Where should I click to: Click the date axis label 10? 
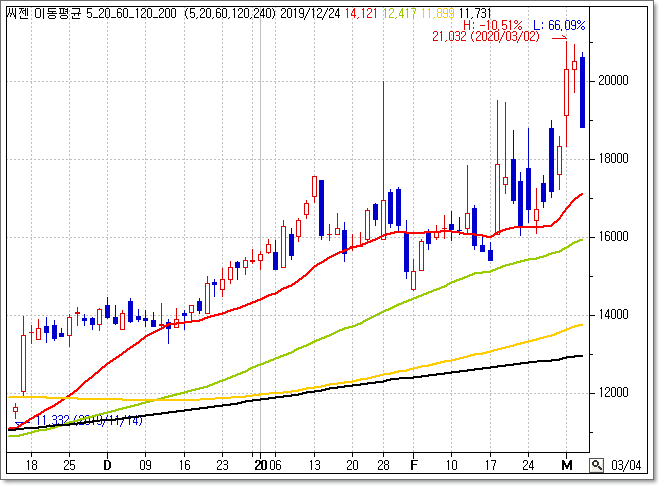[x=451, y=465]
